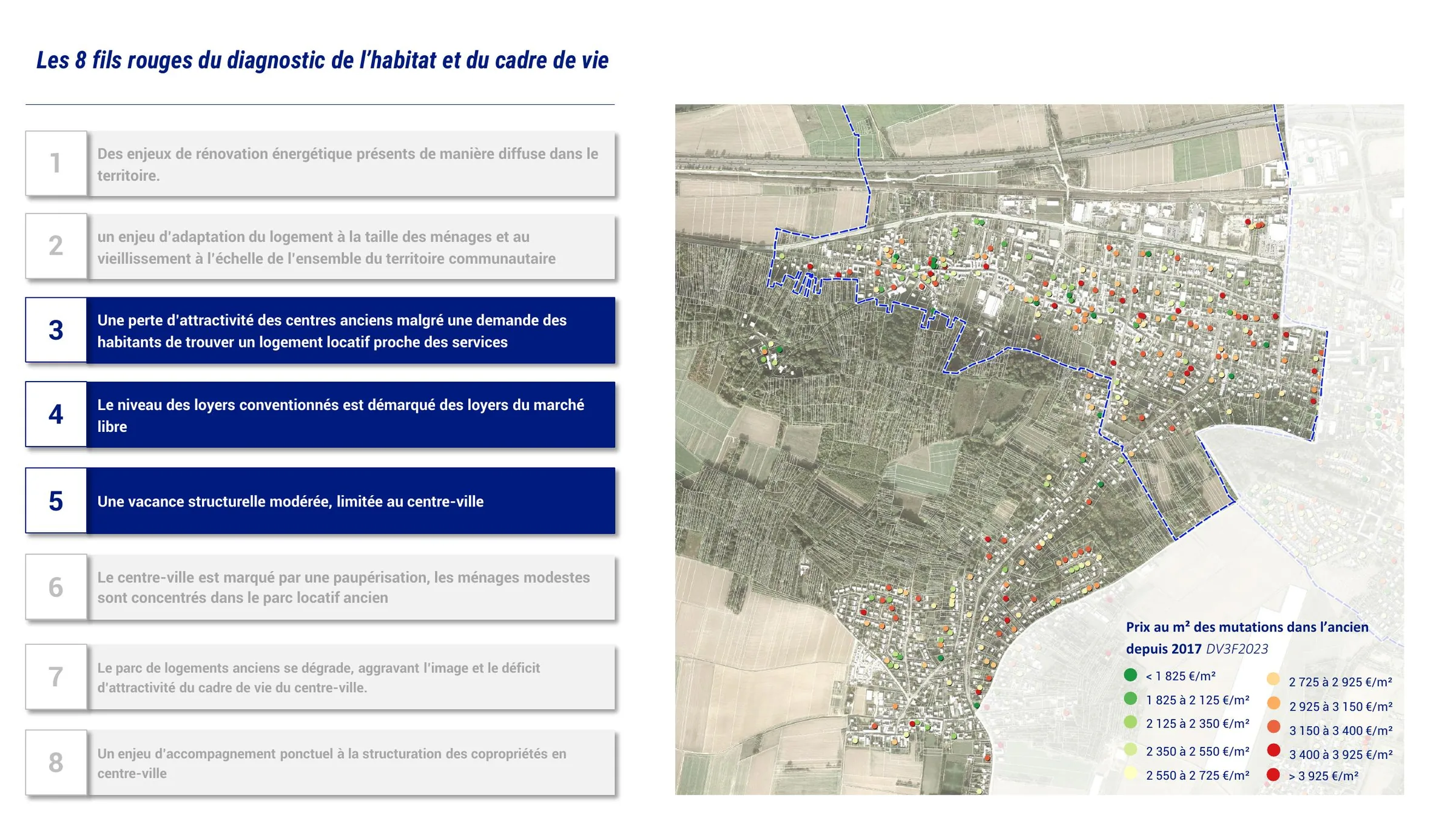Select number box 8
Viewport: 1456px width, 819px height.
click(x=56, y=763)
